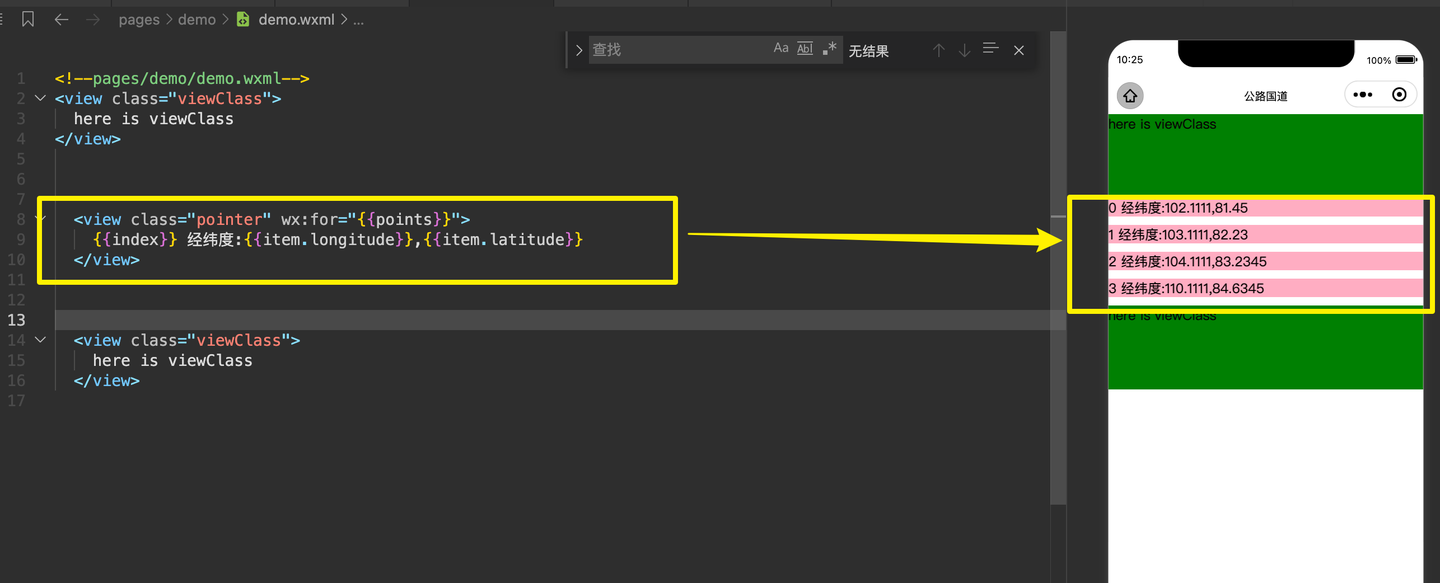This screenshot has width=1440, height=583.
Task: Go to next match arrow in find bar
Action: (x=964, y=50)
